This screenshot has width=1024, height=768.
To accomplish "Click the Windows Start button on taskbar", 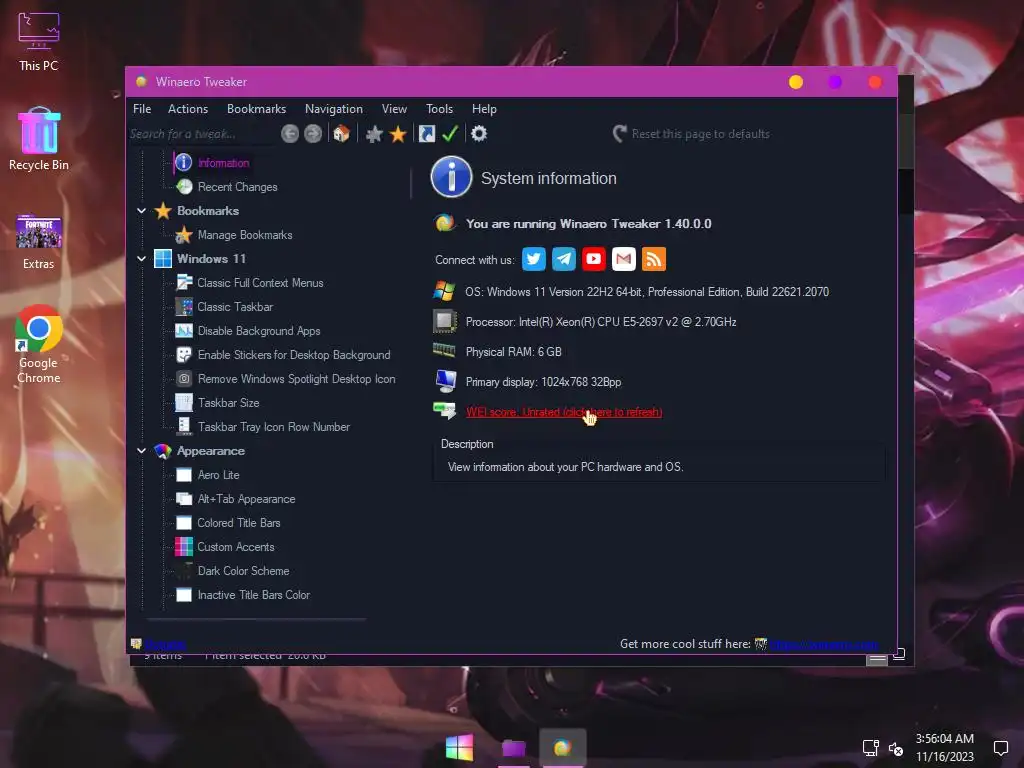I will (459, 747).
